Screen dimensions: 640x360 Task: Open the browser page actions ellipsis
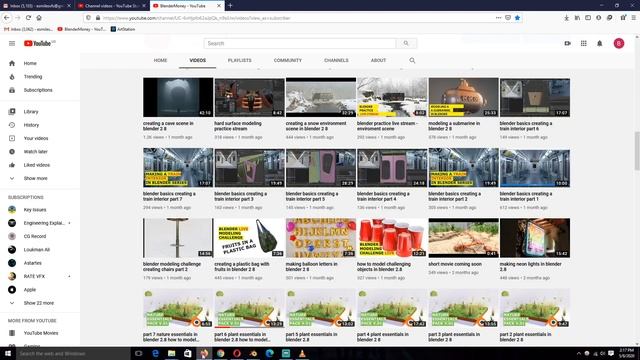pos(498,18)
